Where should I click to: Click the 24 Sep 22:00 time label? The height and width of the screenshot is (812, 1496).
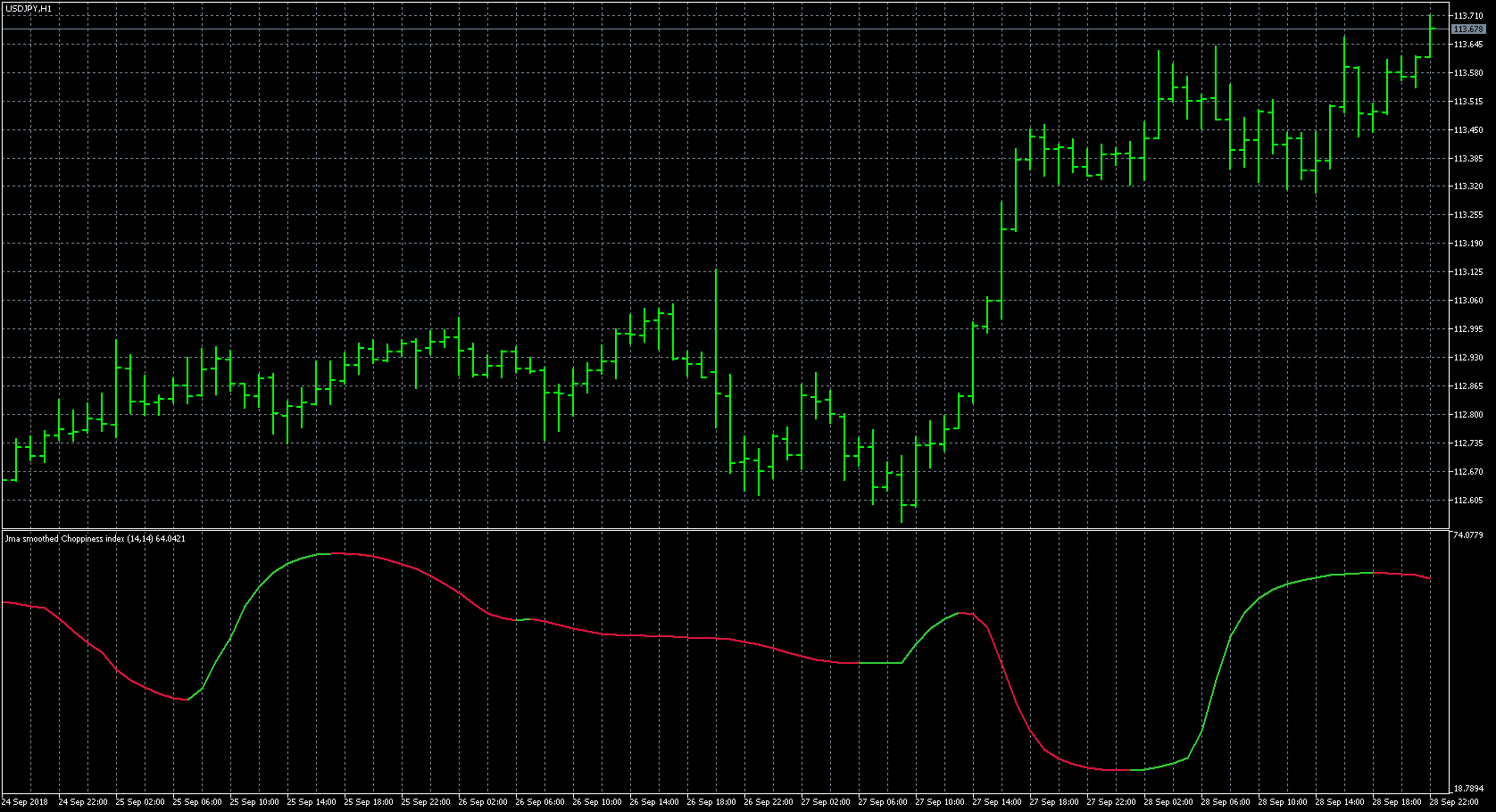pos(83,802)
